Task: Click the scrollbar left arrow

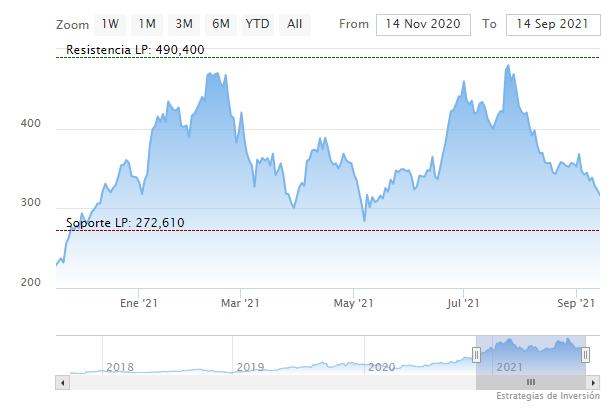Action: (x=62, y=382)
